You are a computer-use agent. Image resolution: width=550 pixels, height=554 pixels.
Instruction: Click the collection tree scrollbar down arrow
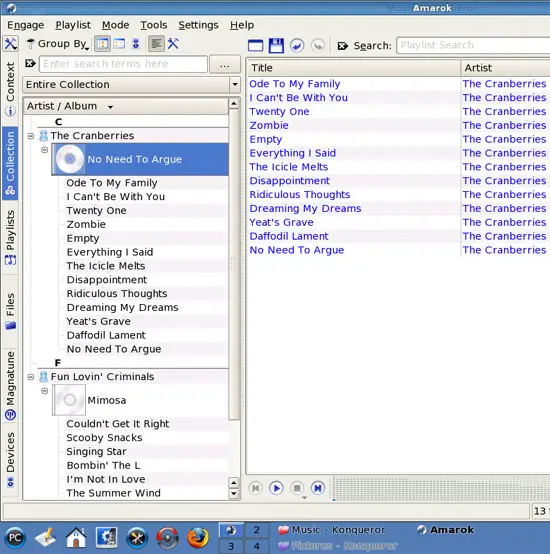coord(234,494)
